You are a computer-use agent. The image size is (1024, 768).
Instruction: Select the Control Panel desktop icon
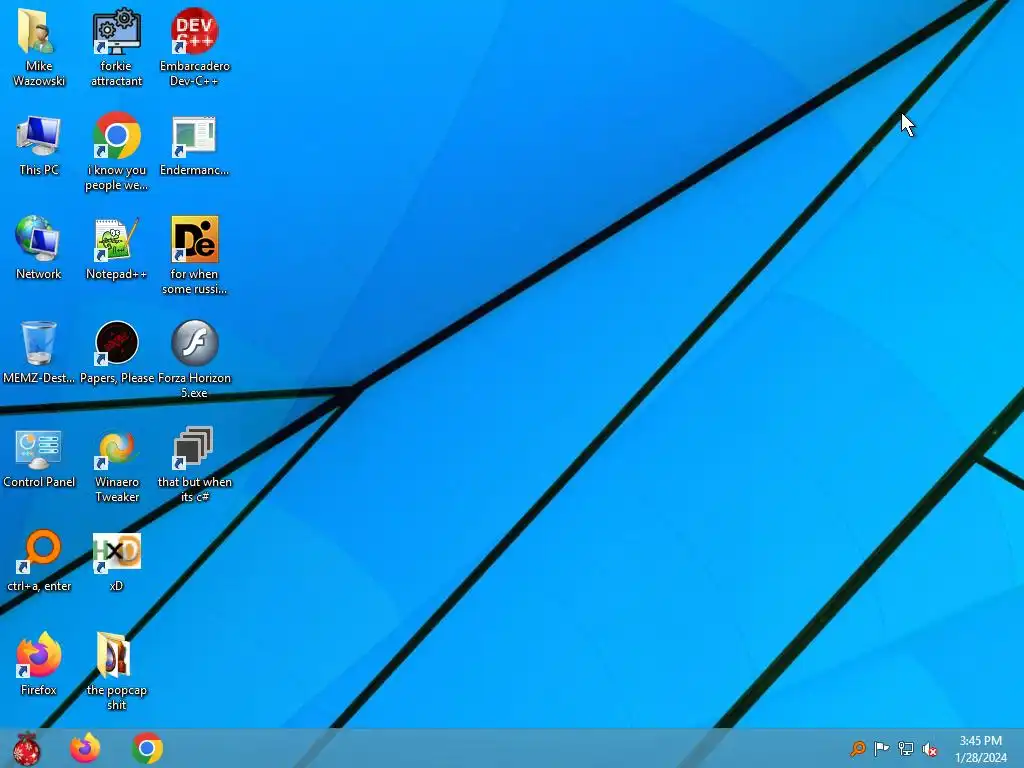pos(39,449)
